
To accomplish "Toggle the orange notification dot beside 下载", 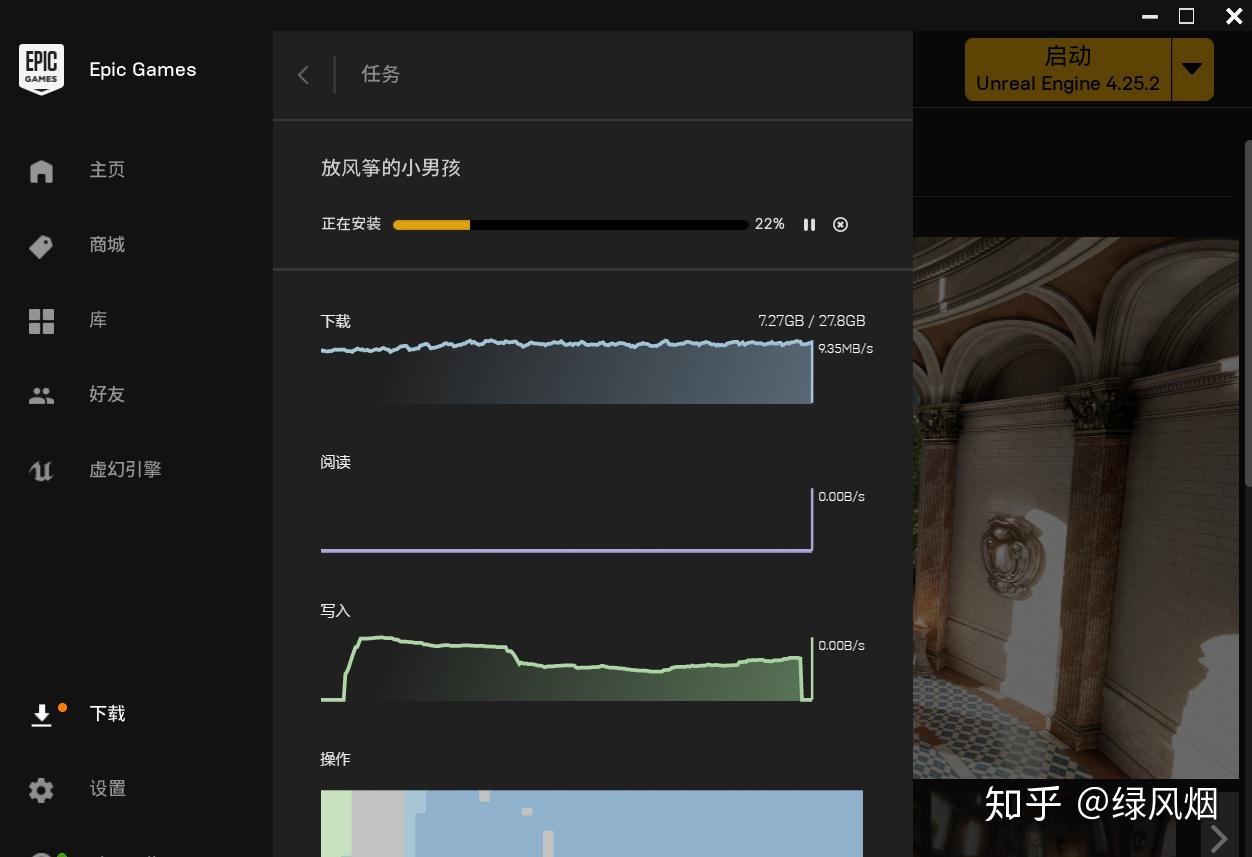I will coord(63,707).
